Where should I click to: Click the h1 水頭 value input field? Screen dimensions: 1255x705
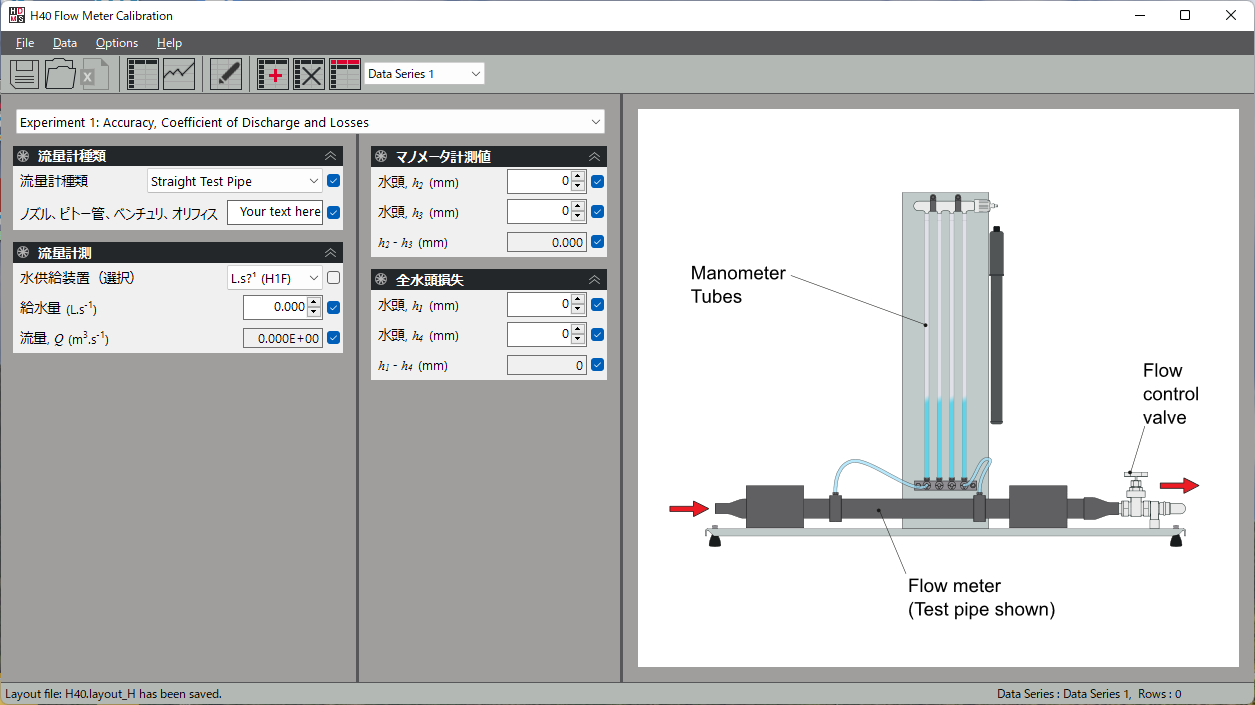539,305
